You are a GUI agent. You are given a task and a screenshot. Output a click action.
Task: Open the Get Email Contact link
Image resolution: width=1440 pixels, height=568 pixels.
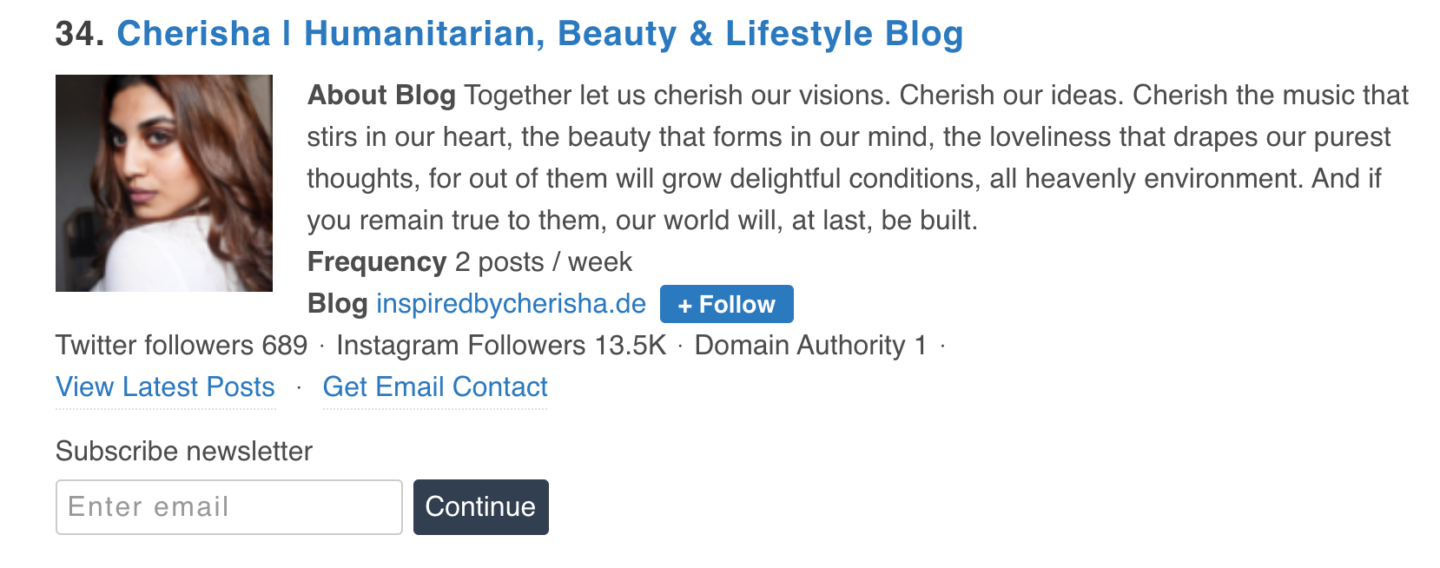coord(435,387)
